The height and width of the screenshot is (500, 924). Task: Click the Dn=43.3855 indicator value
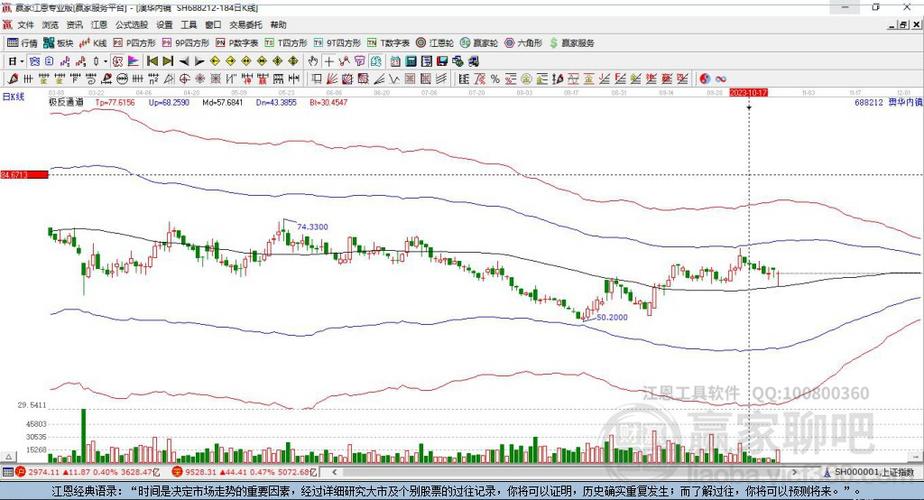[276, 102]
